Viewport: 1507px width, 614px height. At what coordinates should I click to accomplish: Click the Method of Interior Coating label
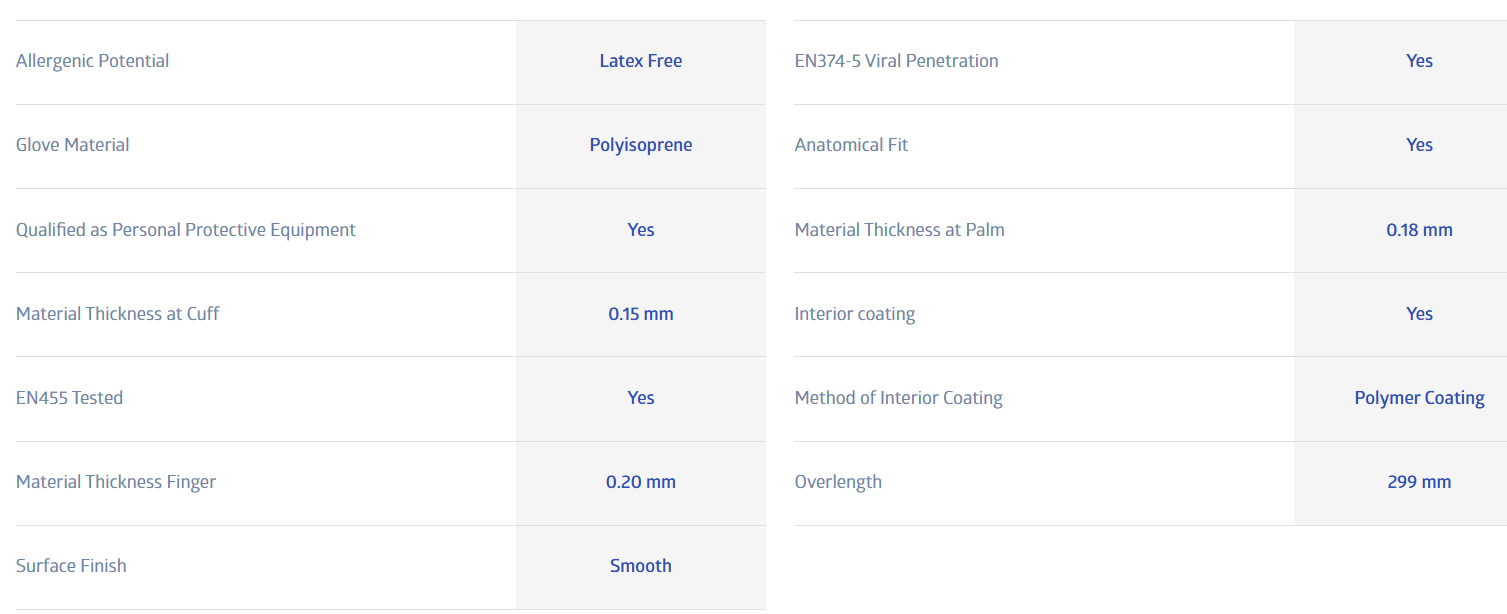point(898,398)
